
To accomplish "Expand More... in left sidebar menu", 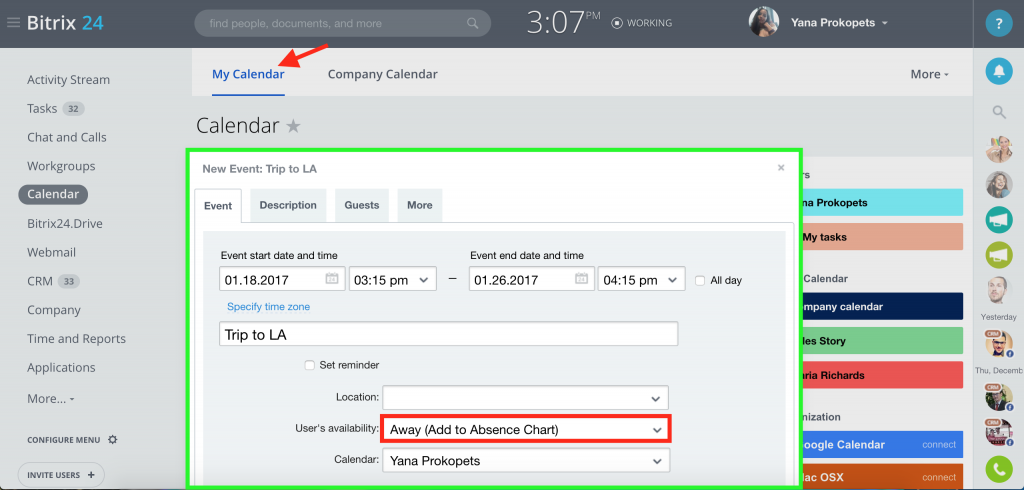I will point(50,399).
